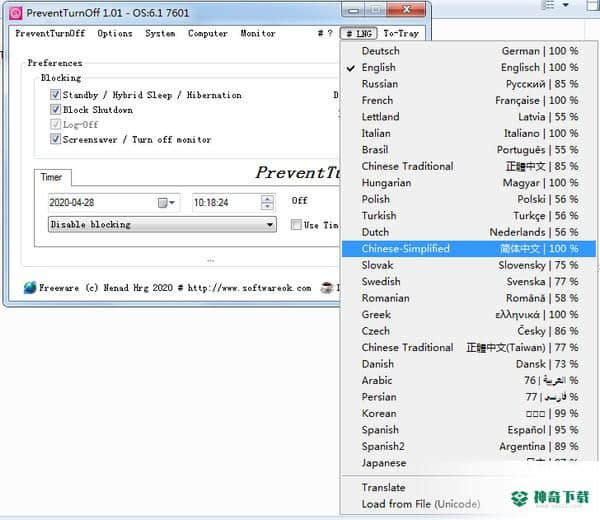Choose Italian language

(x=468, y=133)
